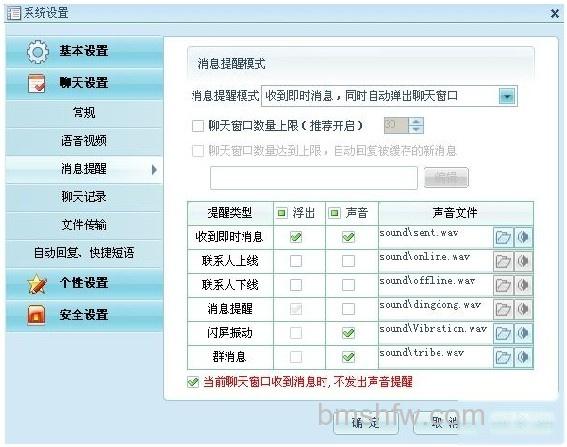
Task: Select 文件传输 in sidebar
Action: [x=84, y=225]
